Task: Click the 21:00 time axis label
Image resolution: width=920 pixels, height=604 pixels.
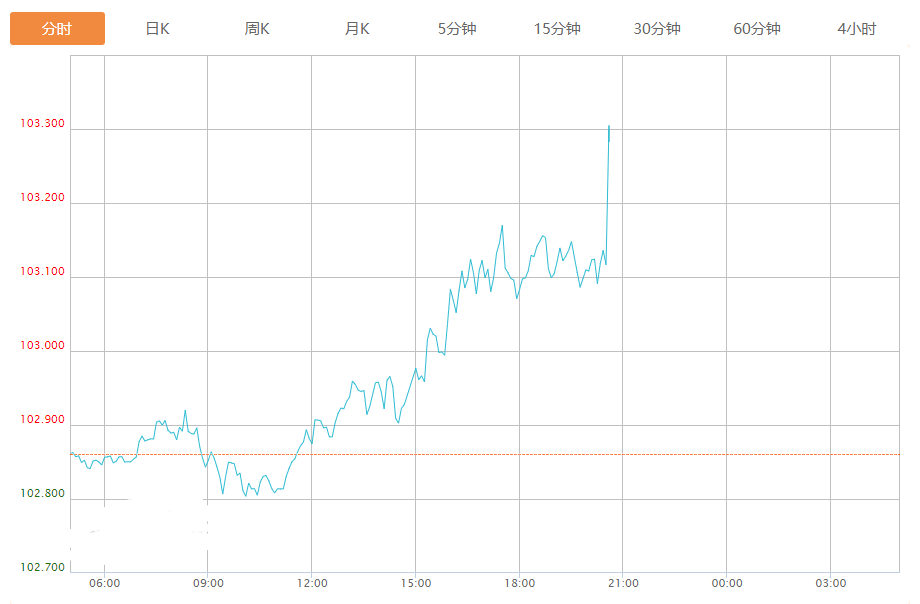Action: pyautogui.click(x=623, y=584)
